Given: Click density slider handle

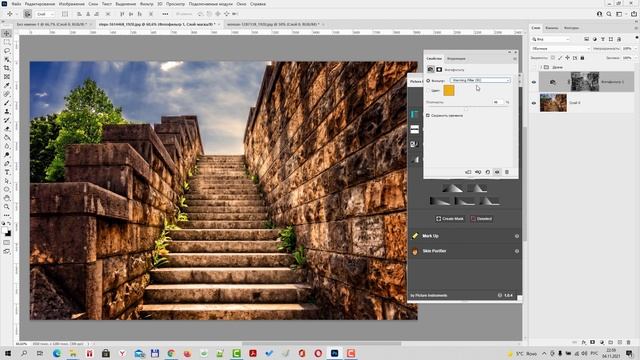Looking at the screenshot, I should pos(466,109).
